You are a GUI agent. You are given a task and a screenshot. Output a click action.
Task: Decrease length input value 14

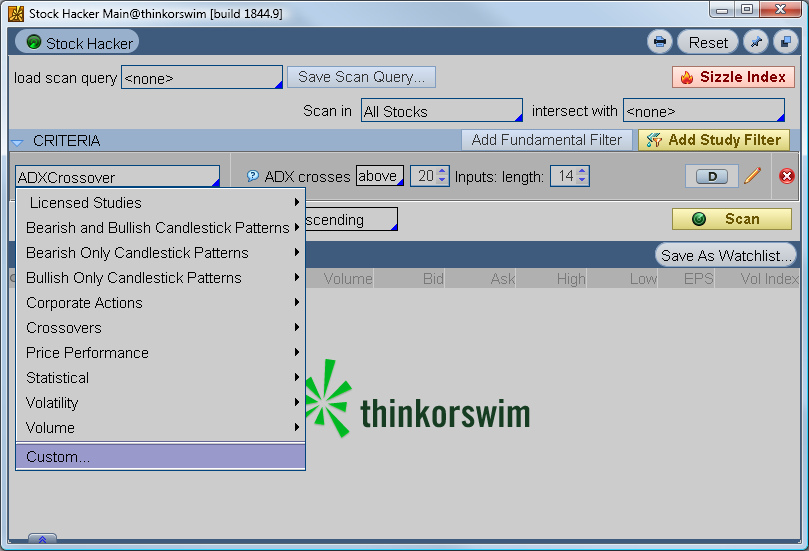pyautogui.click(x=582, y=180)
